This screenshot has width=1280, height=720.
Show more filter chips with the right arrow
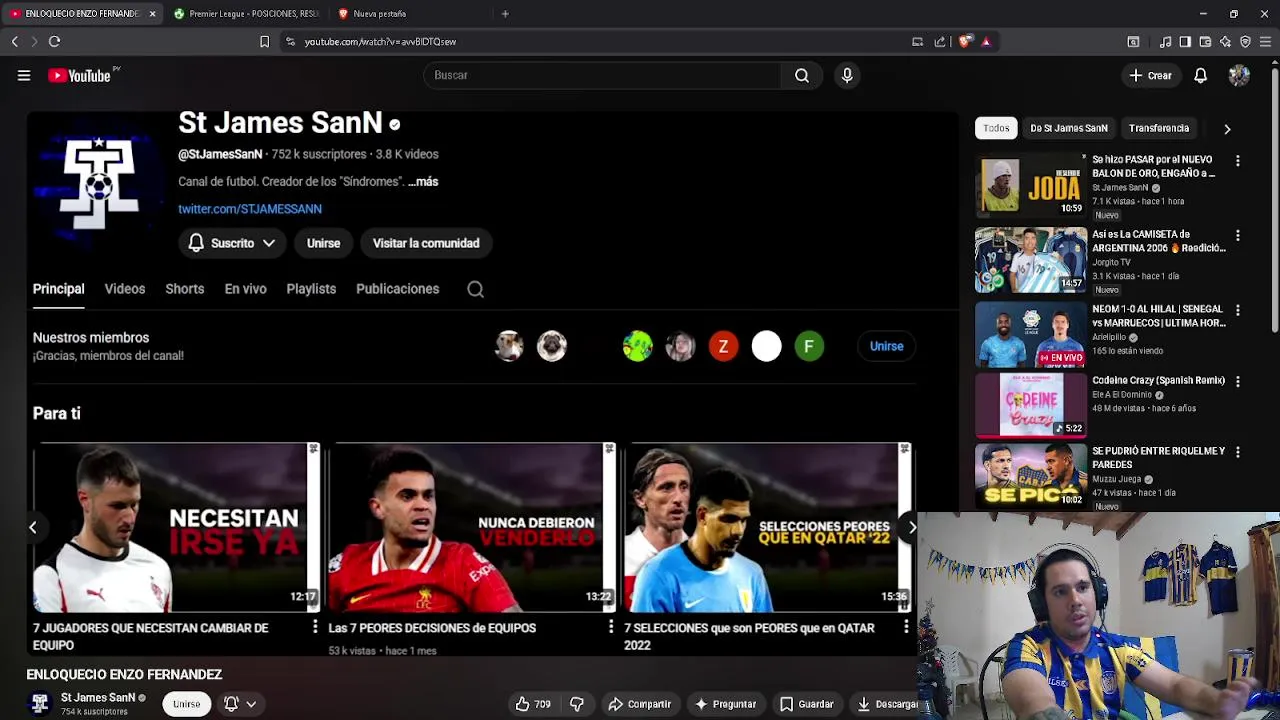pyautogui.click(x=1227, y=128)
